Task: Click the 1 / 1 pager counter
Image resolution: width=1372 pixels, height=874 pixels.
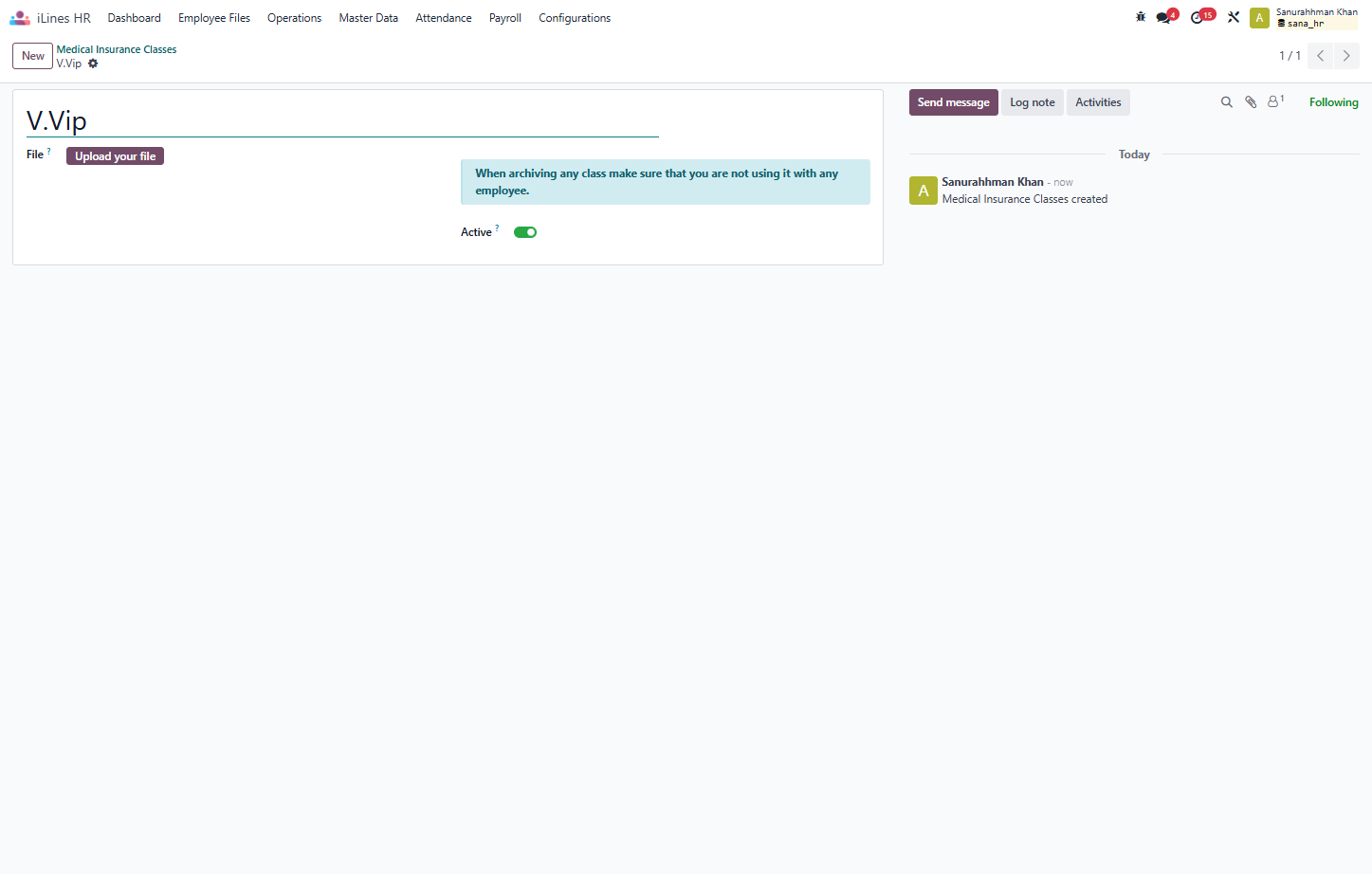Action: (1290, 56)
